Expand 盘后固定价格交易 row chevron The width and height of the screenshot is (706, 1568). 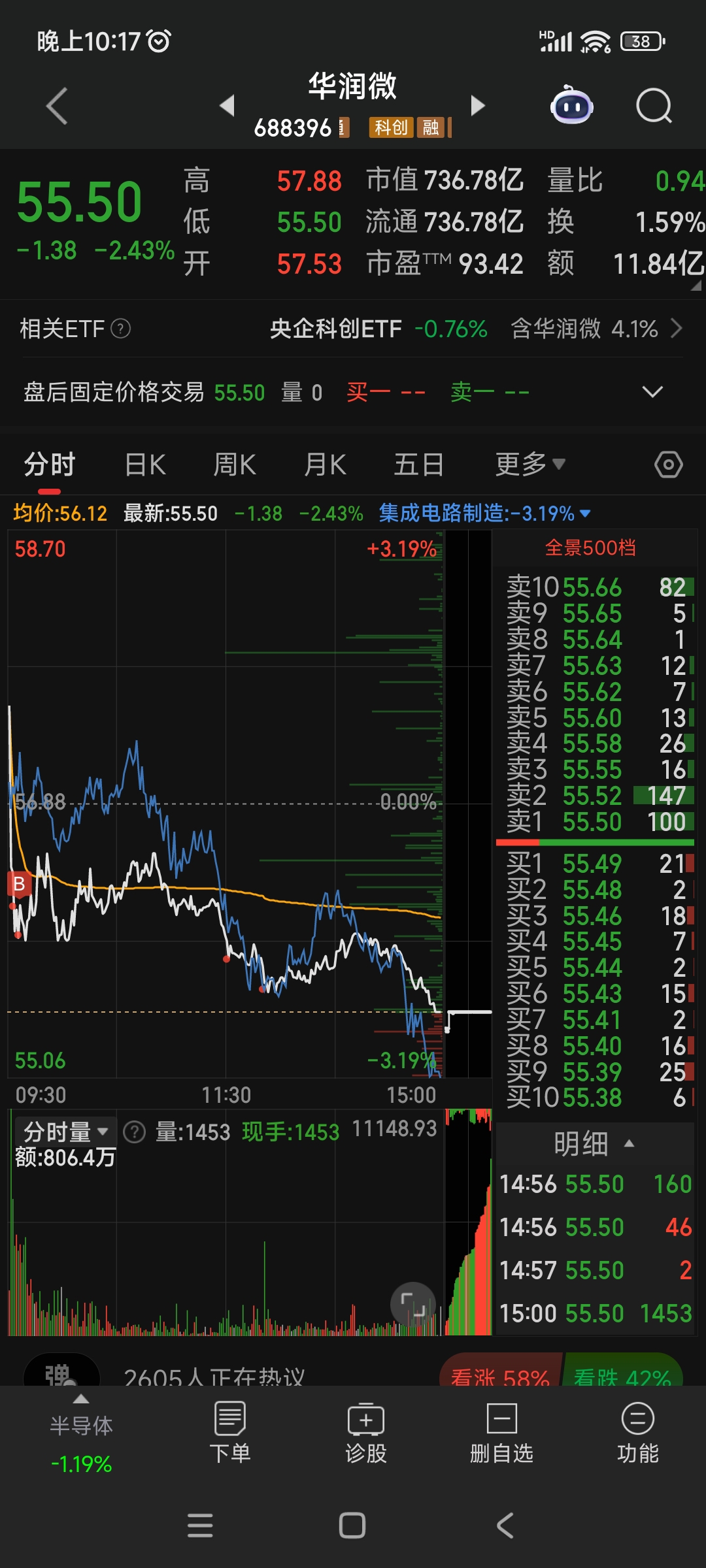(x=652, y=392)
